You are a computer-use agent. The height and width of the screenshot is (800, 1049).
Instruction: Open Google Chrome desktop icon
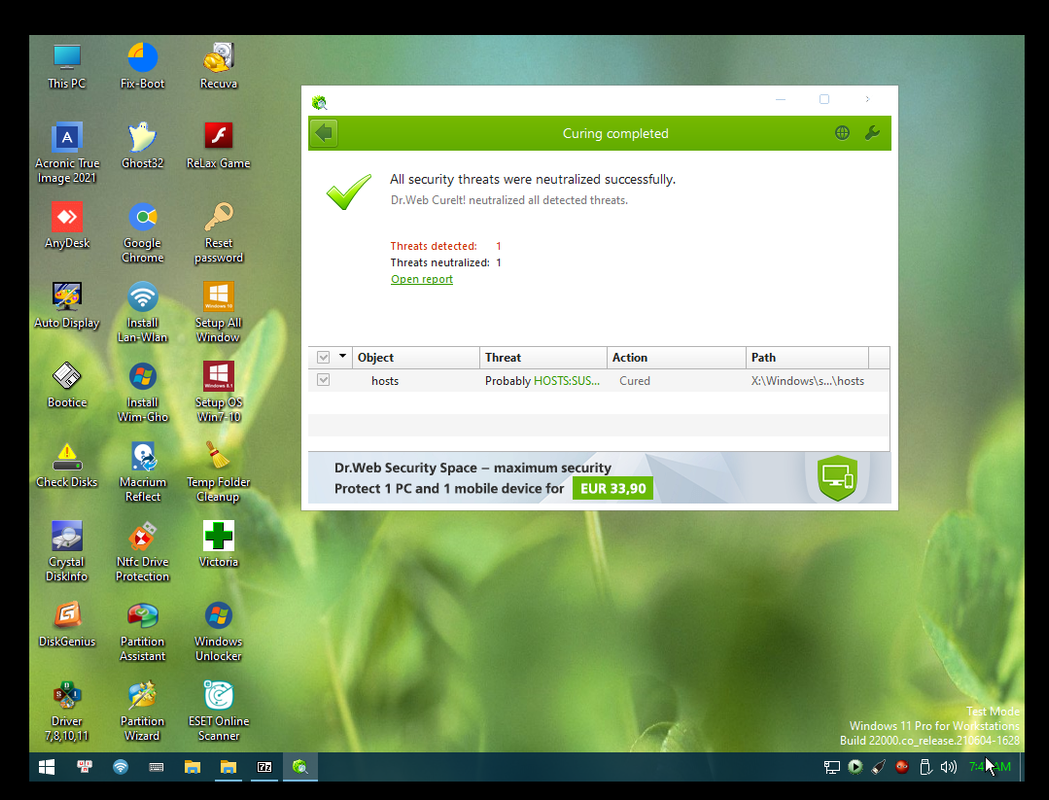click(142, 233)
